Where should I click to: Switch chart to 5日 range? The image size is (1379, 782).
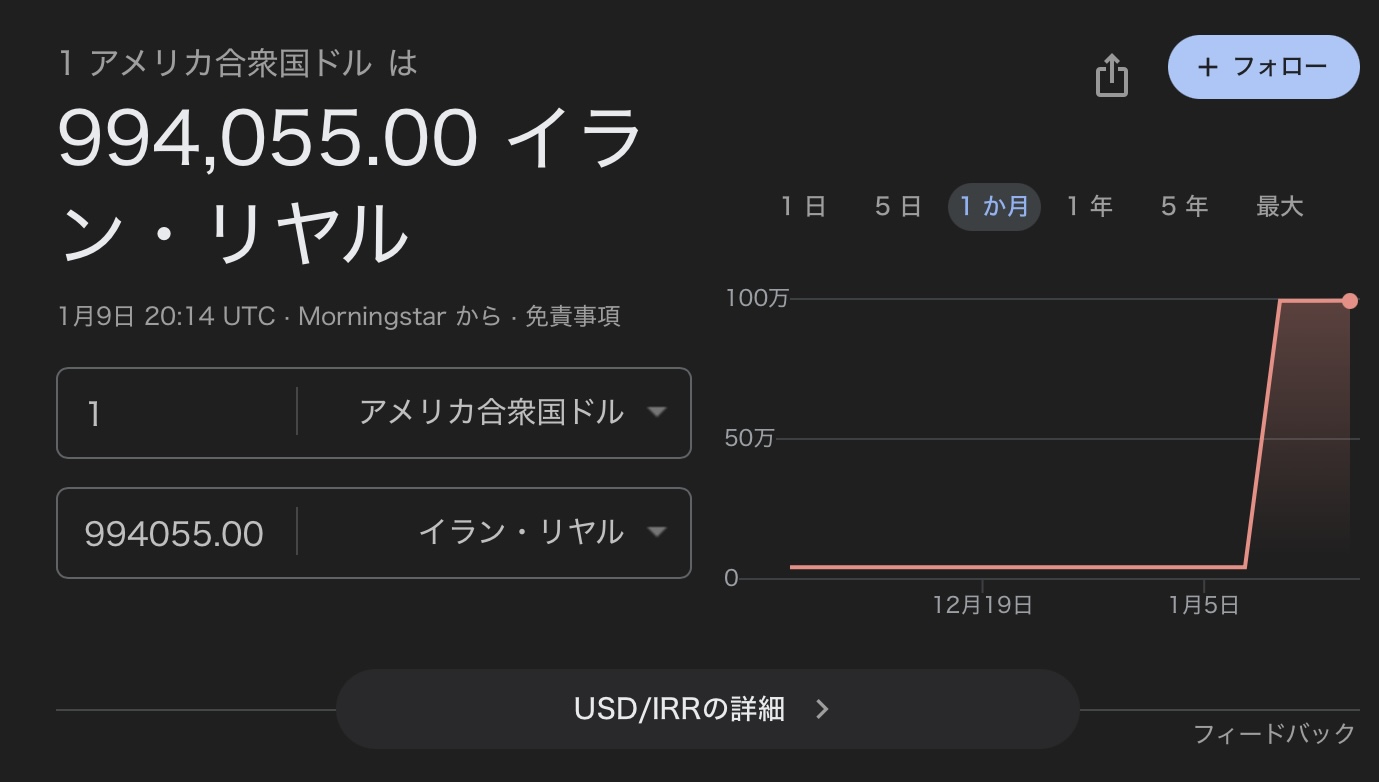point(897,207)
